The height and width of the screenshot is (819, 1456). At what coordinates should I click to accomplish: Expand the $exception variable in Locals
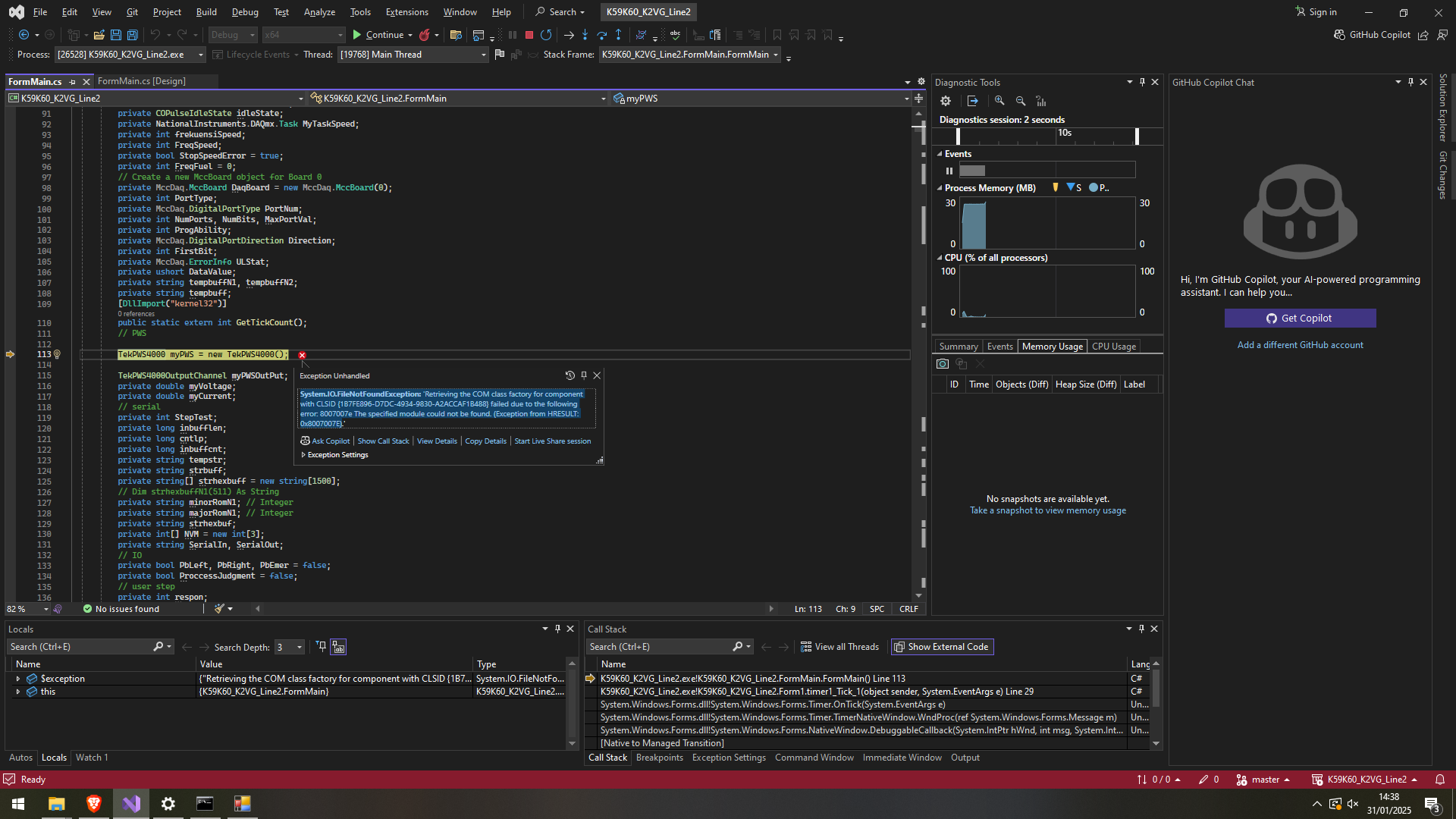pos(17,679)
